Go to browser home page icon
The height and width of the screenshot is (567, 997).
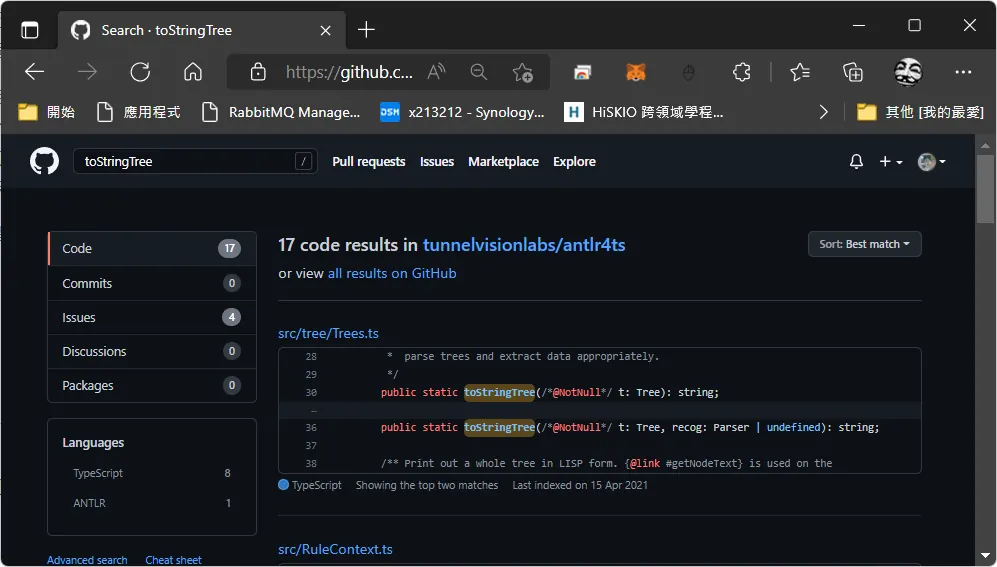193,72
